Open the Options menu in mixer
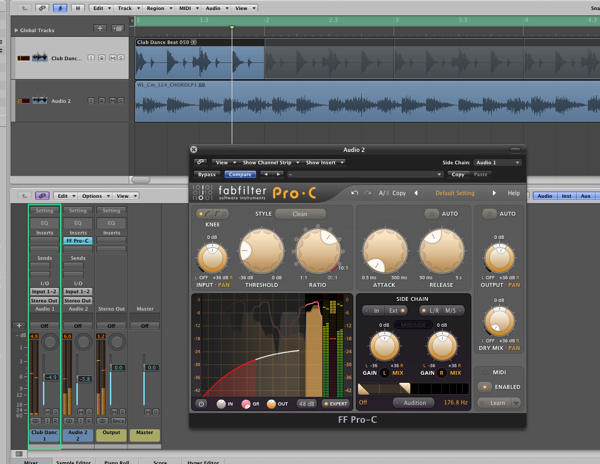The width and height of the screenshot is (600, 464). point(94,196)
